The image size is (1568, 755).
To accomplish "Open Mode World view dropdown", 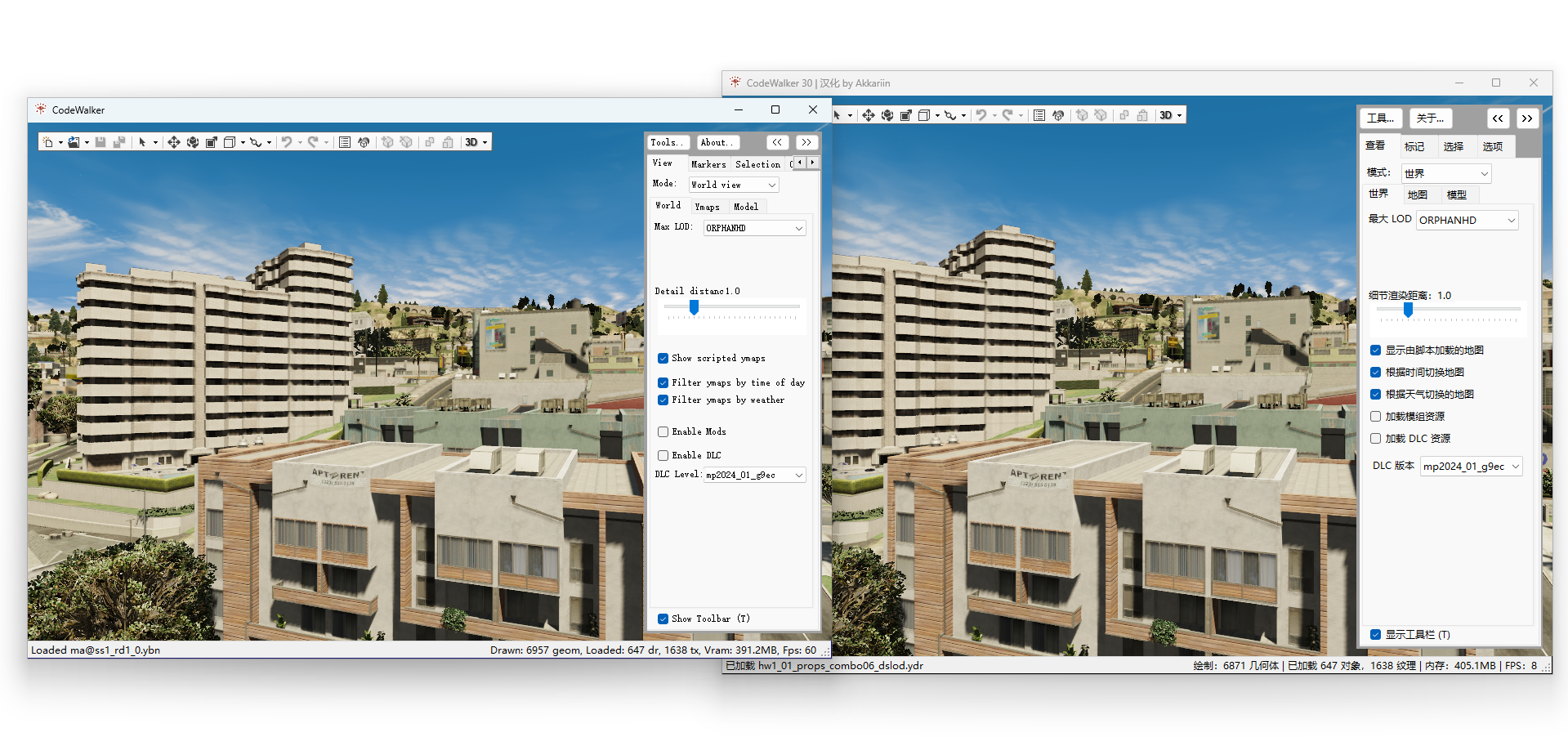I will tap(734, 185).
